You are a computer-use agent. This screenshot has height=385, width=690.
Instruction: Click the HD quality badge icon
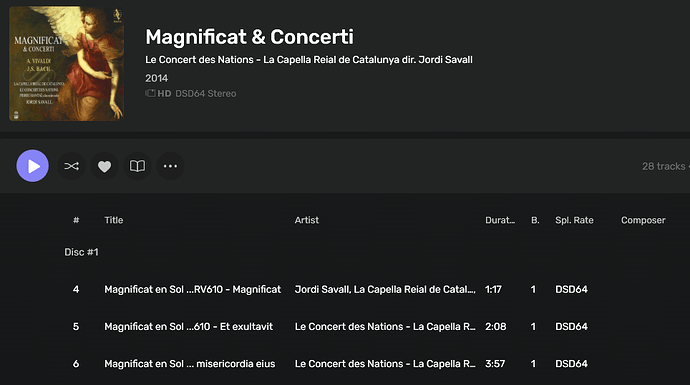click(x=158, y=93)
